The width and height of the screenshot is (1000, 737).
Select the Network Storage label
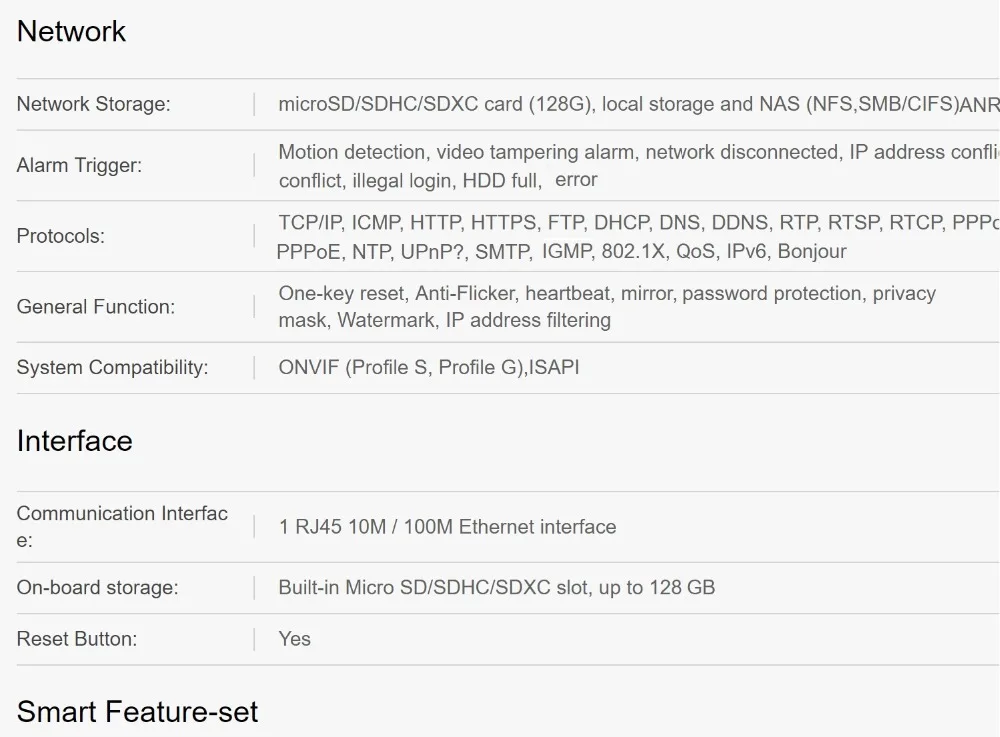[x=93, y=104]
